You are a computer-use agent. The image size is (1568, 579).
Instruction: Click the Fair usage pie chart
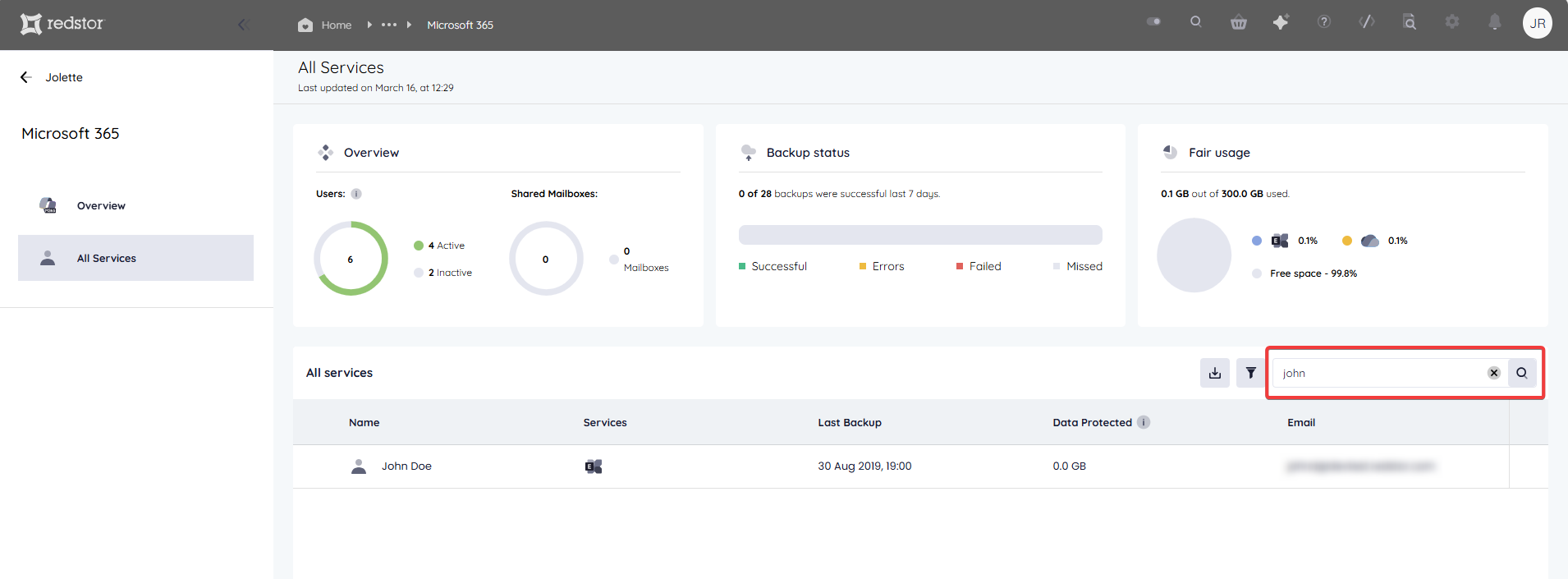point(1194,255)
